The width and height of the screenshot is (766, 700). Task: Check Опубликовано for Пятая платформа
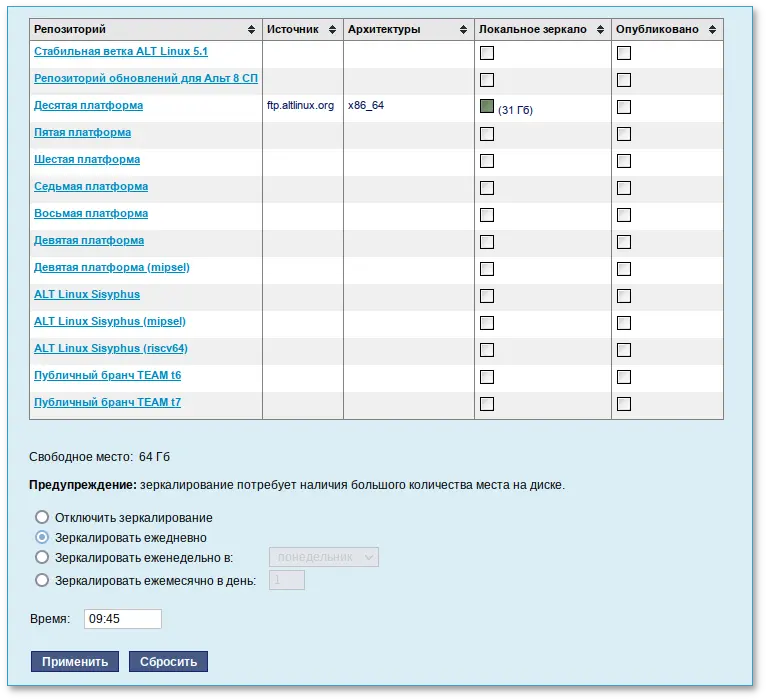click(x=624, y=134)
